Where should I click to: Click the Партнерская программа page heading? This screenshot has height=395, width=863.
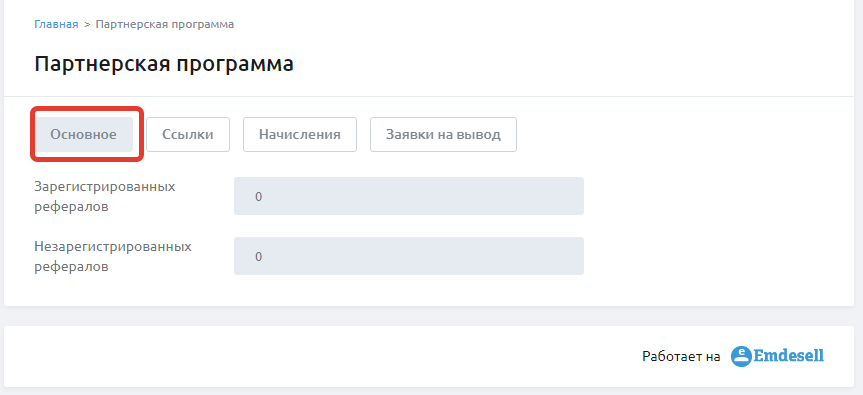click(x=164, y=64)
